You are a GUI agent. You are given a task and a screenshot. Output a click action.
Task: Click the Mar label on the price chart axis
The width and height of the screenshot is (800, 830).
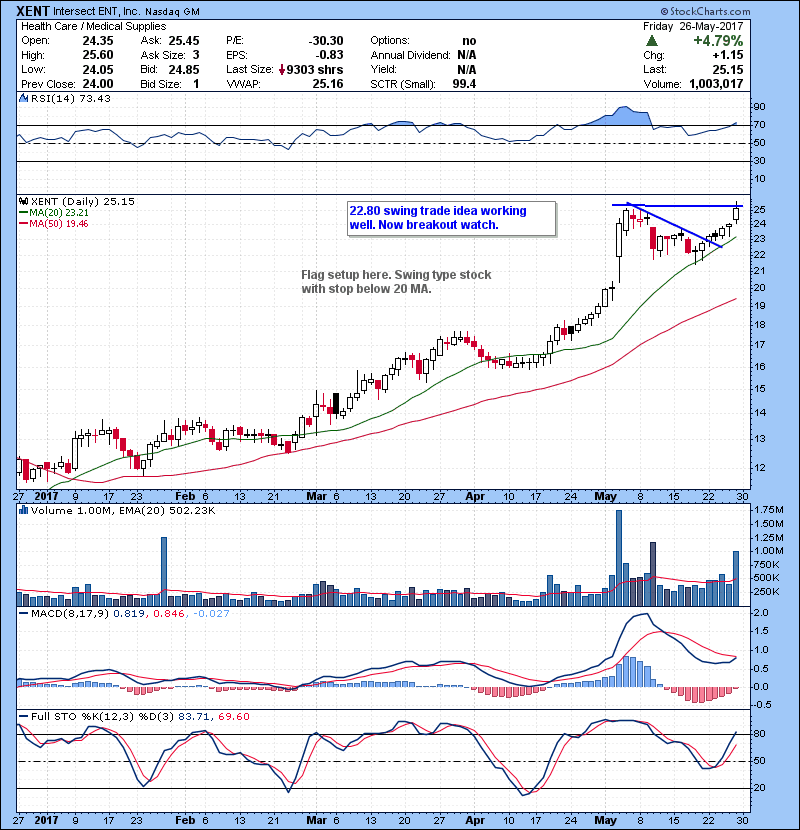(x=317, y=496)
